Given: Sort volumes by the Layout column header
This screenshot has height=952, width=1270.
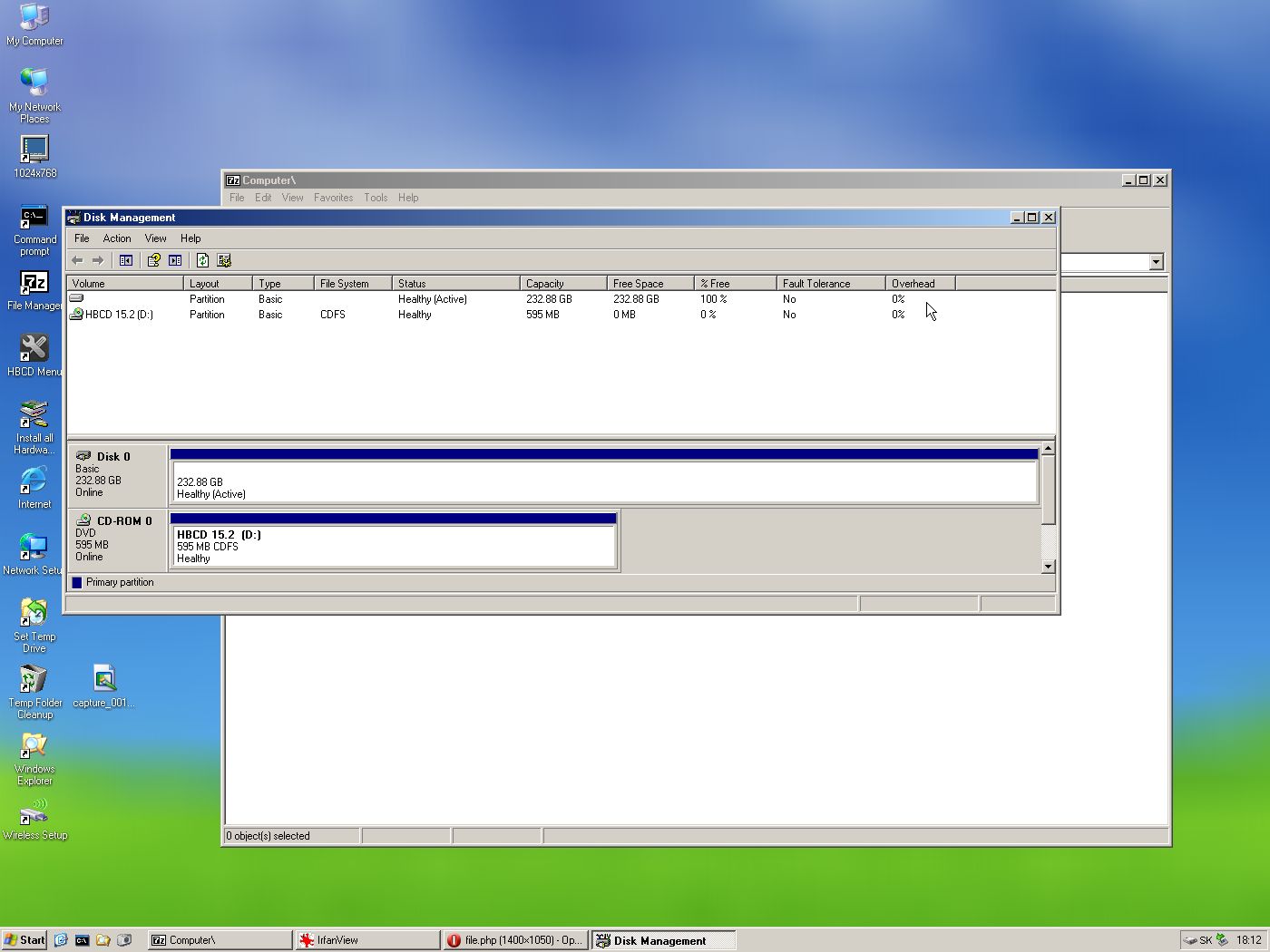Looking at the screenshot, I should tap(218, 284).
